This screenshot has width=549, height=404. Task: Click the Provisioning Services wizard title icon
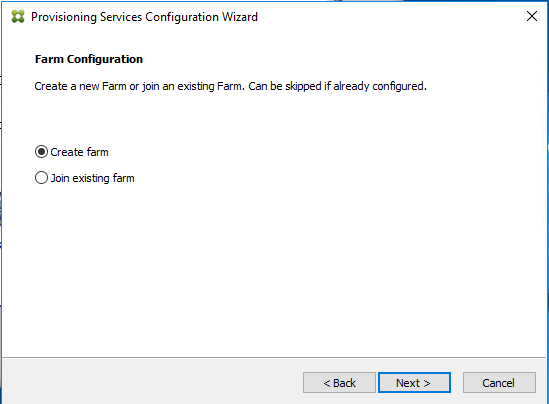(18, 16)
